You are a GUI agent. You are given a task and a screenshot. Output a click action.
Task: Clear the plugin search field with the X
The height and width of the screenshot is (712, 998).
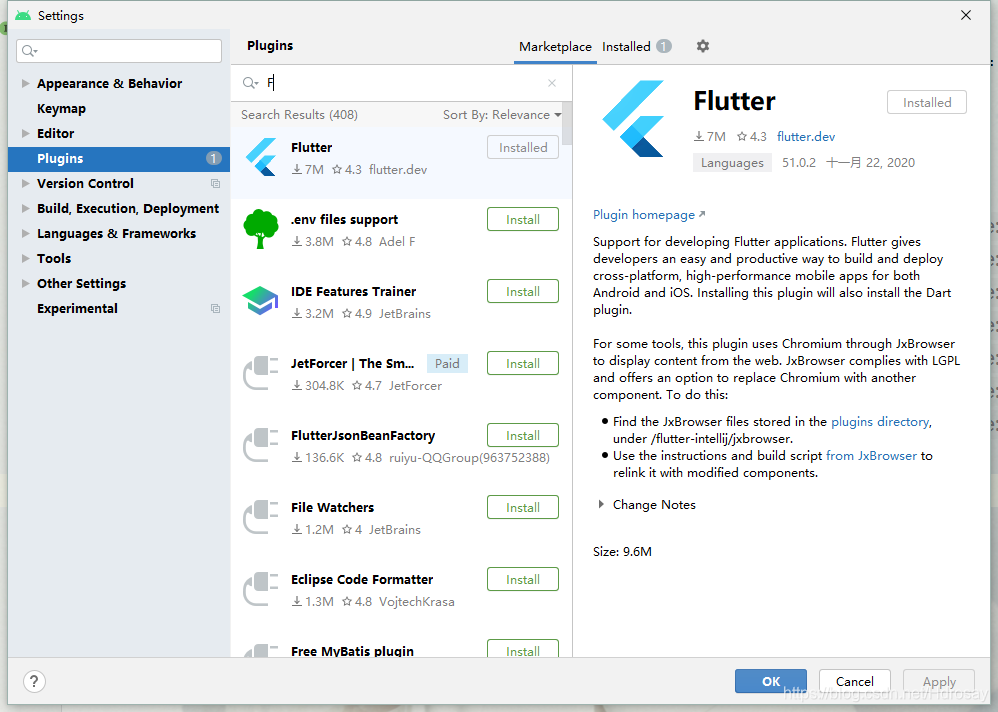pos(552,83)
